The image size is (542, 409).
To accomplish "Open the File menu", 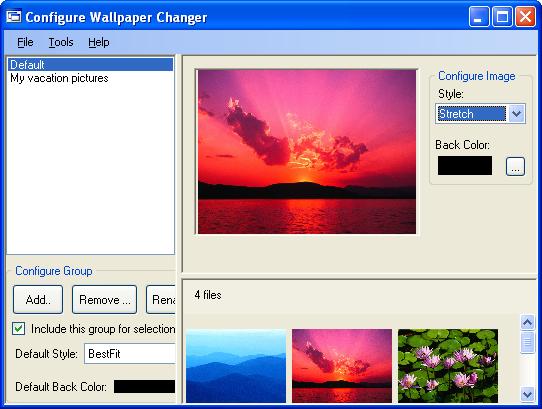I will pos(25,42).
